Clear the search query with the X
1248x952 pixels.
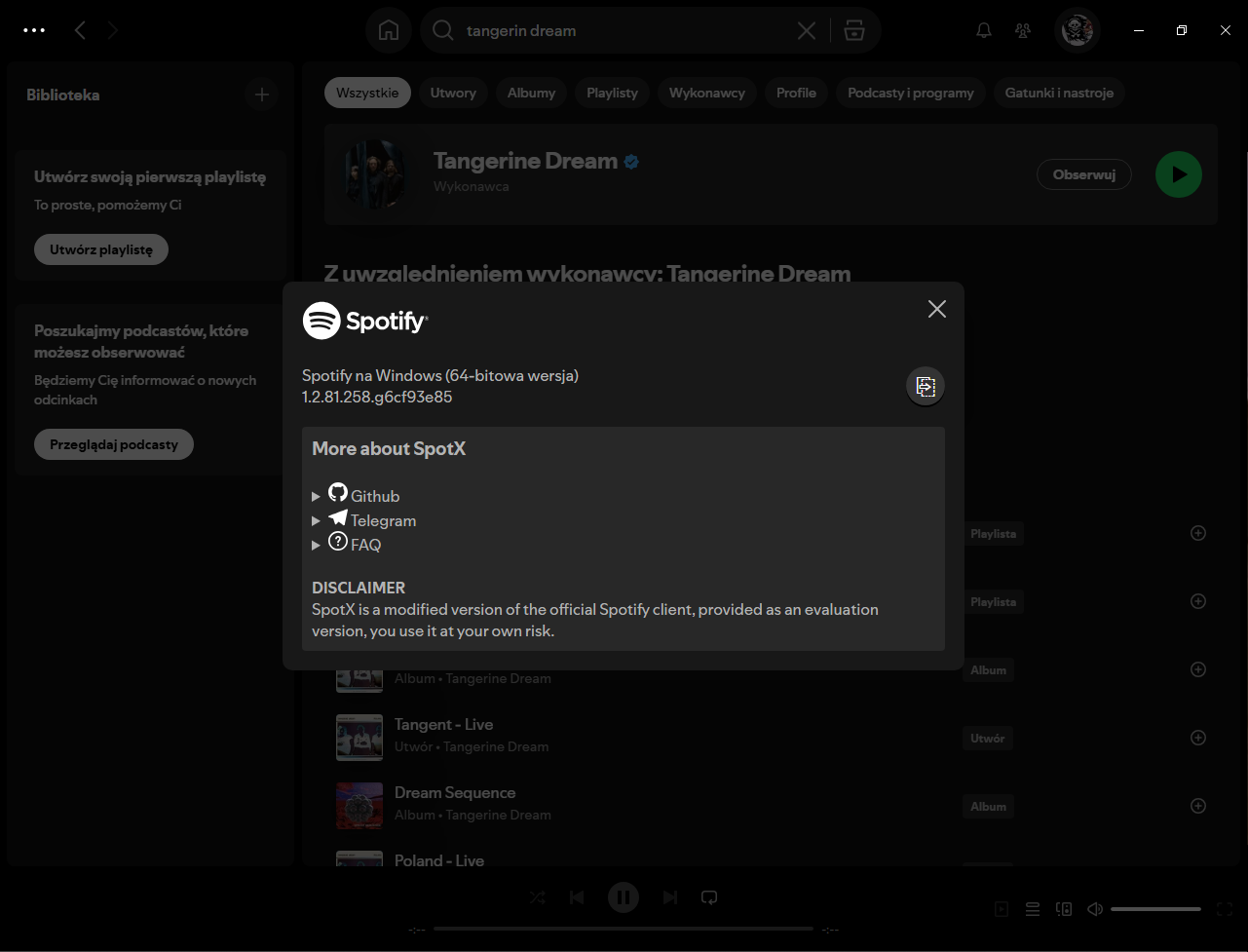(807, 30)
